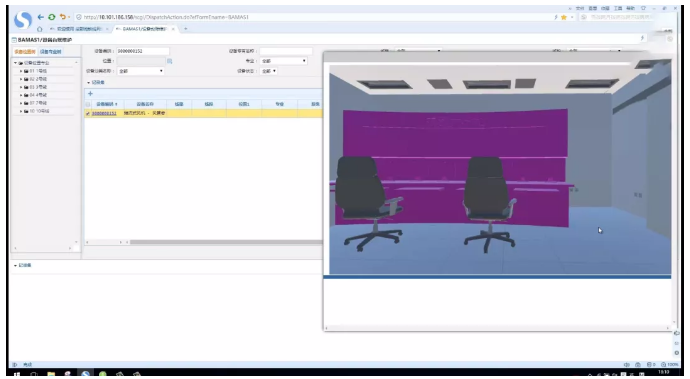
Task: Open the Windows Start menu
Action: click(x=17, y=374)
